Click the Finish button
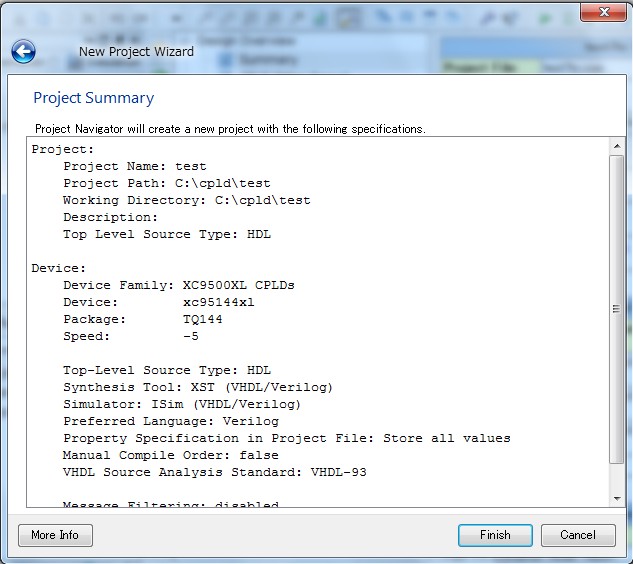 495,535
